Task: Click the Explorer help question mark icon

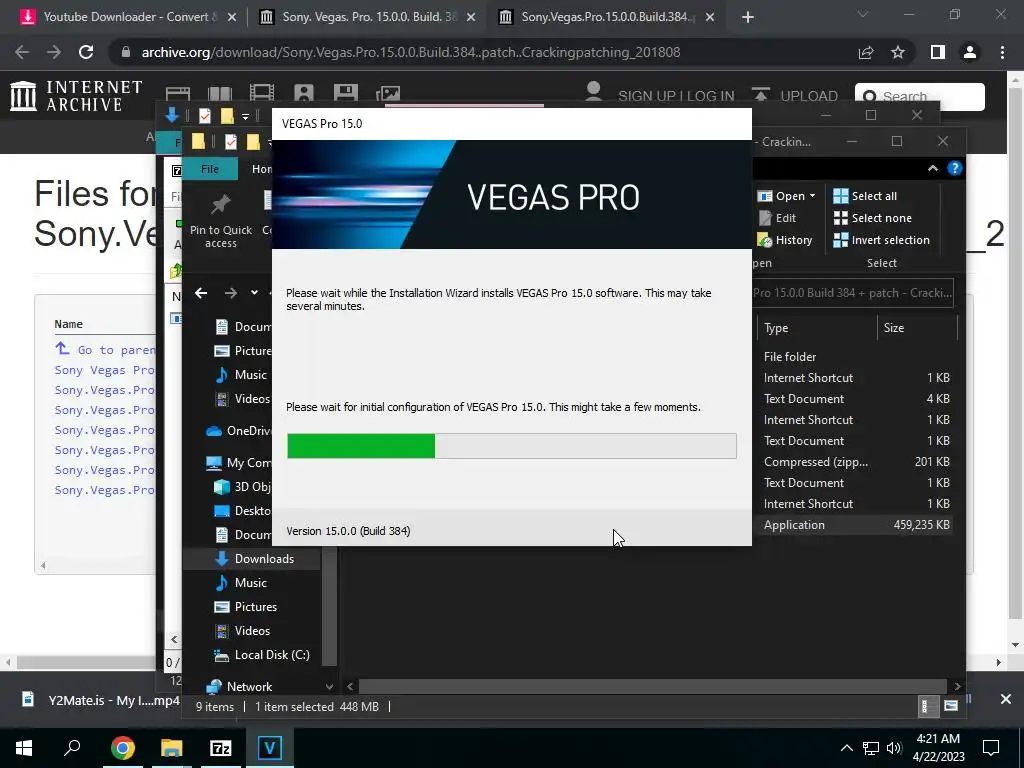Action: (954, 168)
